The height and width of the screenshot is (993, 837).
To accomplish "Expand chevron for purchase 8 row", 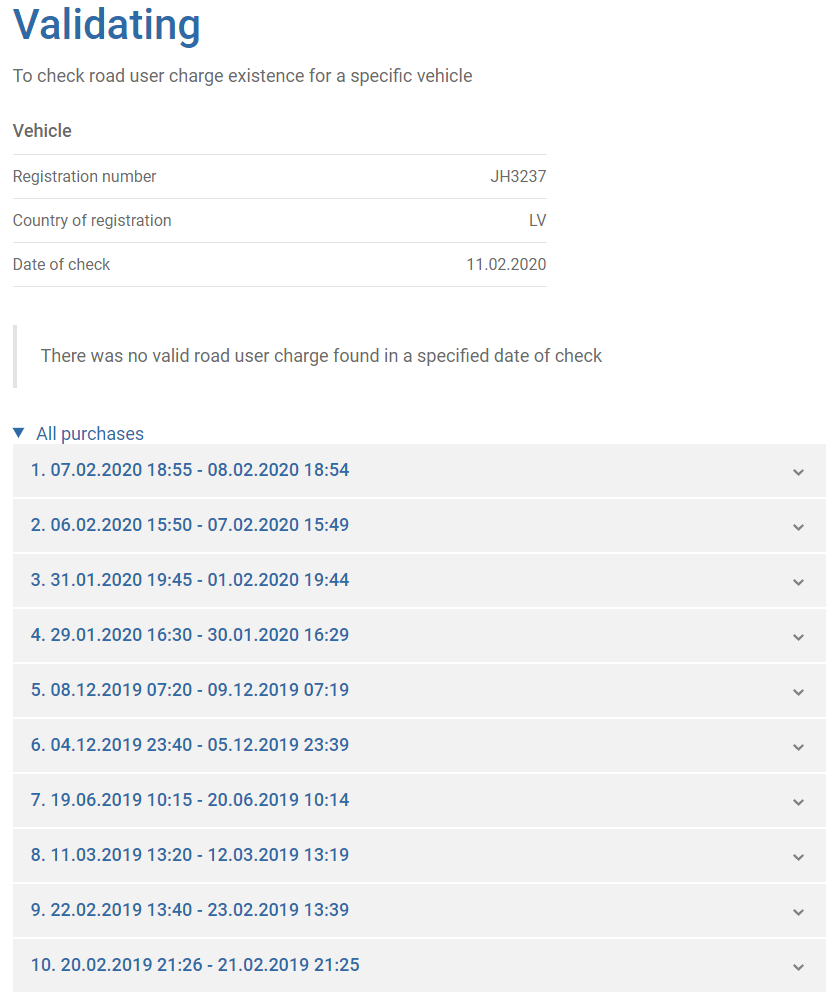I will 798,857.
